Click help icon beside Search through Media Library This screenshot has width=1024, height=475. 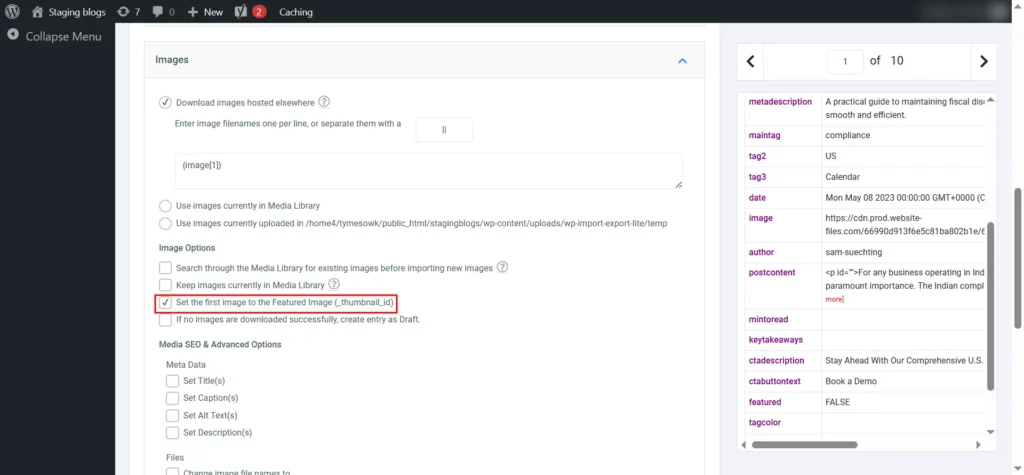(x=503, y=267)
